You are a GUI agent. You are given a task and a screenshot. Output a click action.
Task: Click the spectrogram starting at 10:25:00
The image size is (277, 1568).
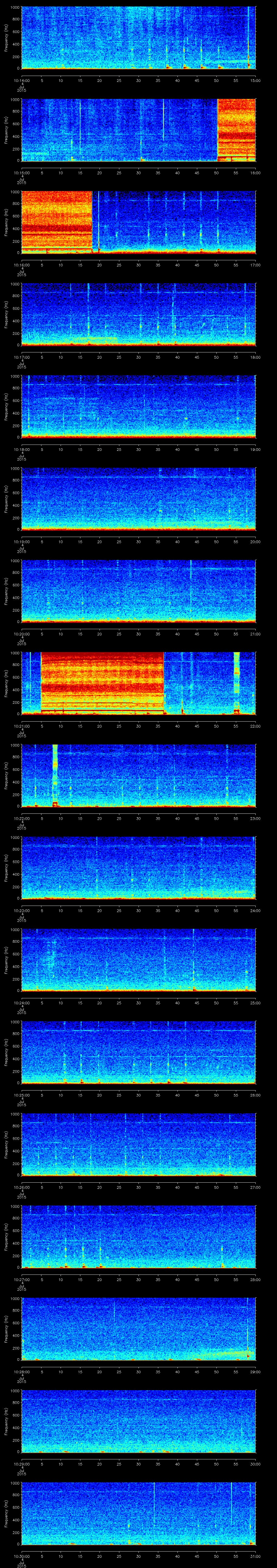138,1052
